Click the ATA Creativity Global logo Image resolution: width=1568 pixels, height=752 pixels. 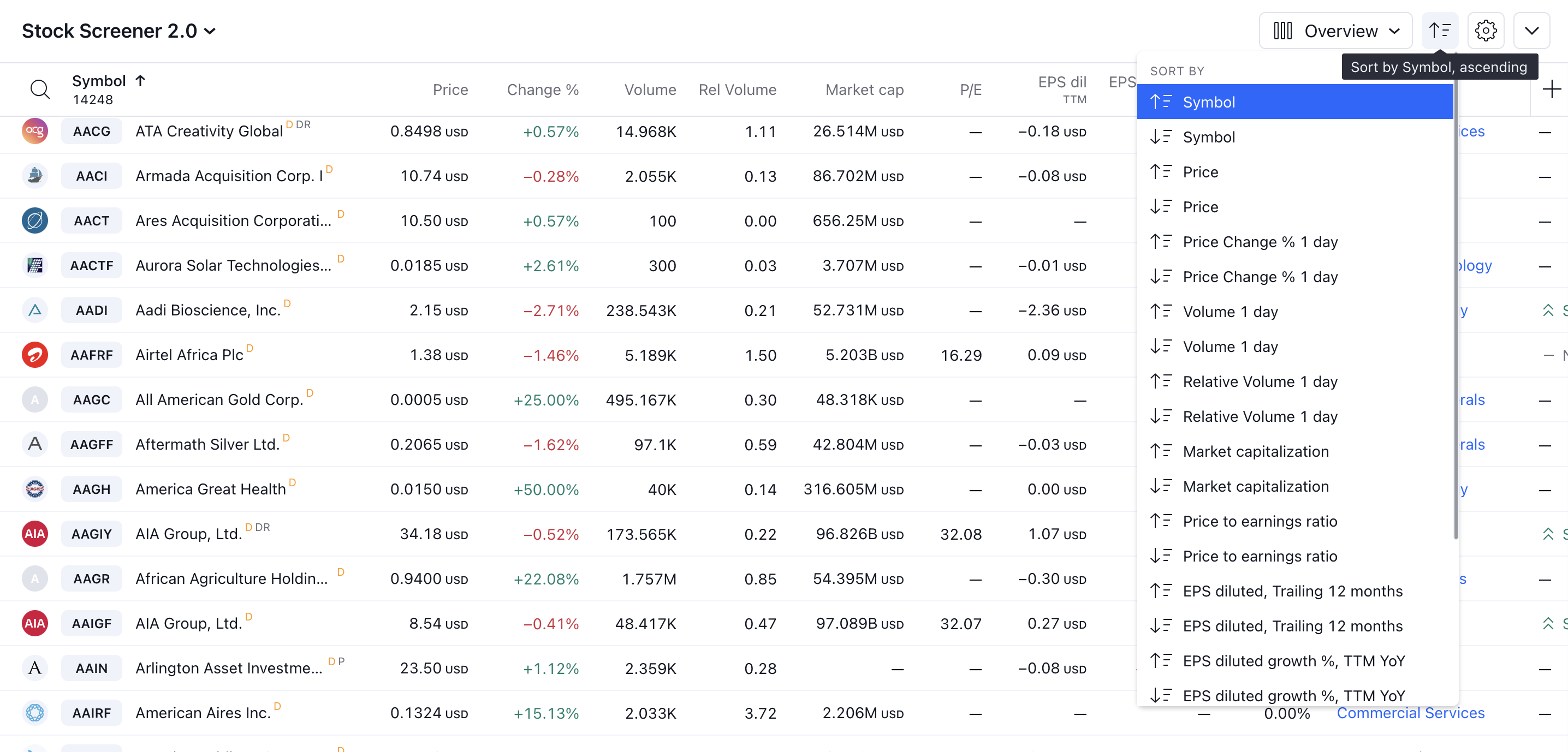click(x=35, y=132)
